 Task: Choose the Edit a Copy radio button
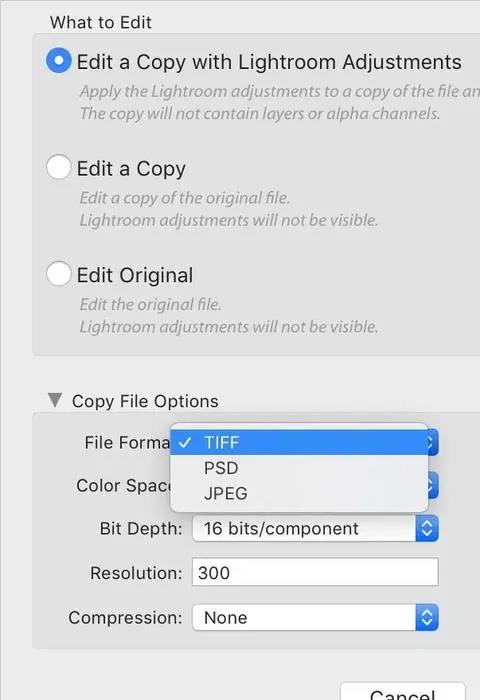58,167
